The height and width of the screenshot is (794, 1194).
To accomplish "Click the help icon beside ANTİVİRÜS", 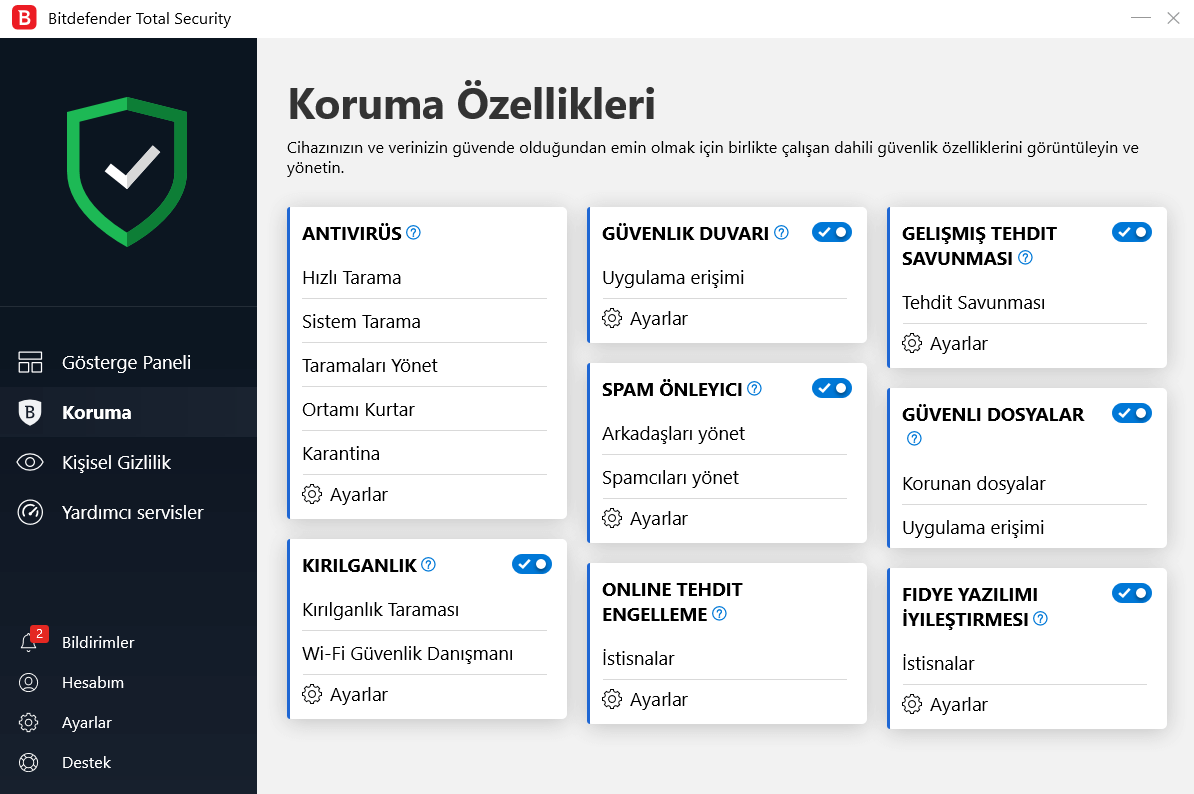I will [x=414, y=233].
